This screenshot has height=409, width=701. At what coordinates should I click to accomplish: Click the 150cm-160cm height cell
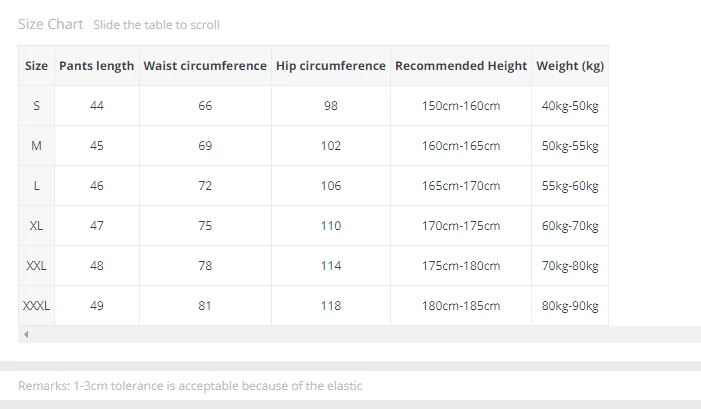coord(461,105)
